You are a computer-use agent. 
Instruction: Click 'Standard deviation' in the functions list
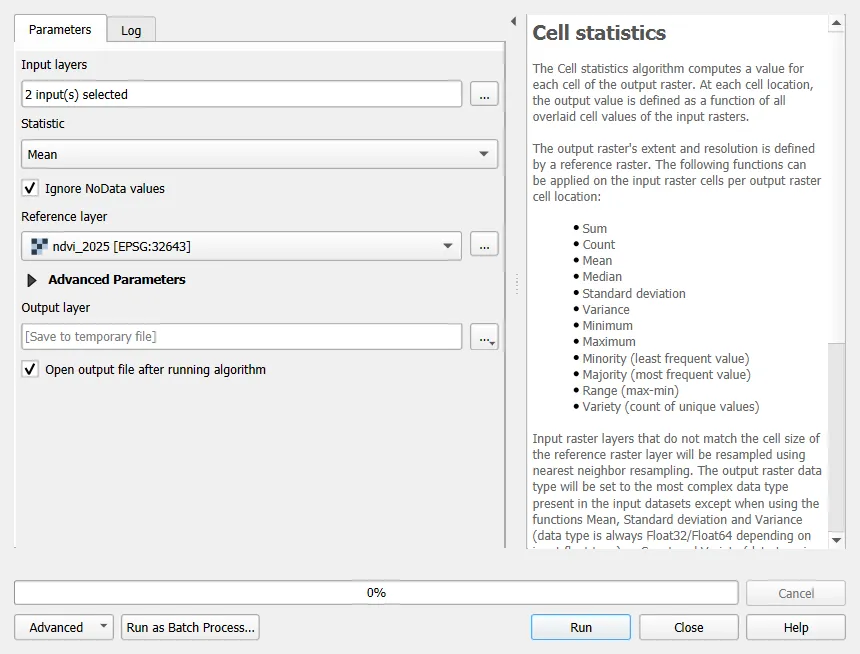click(x=634, y=294)
